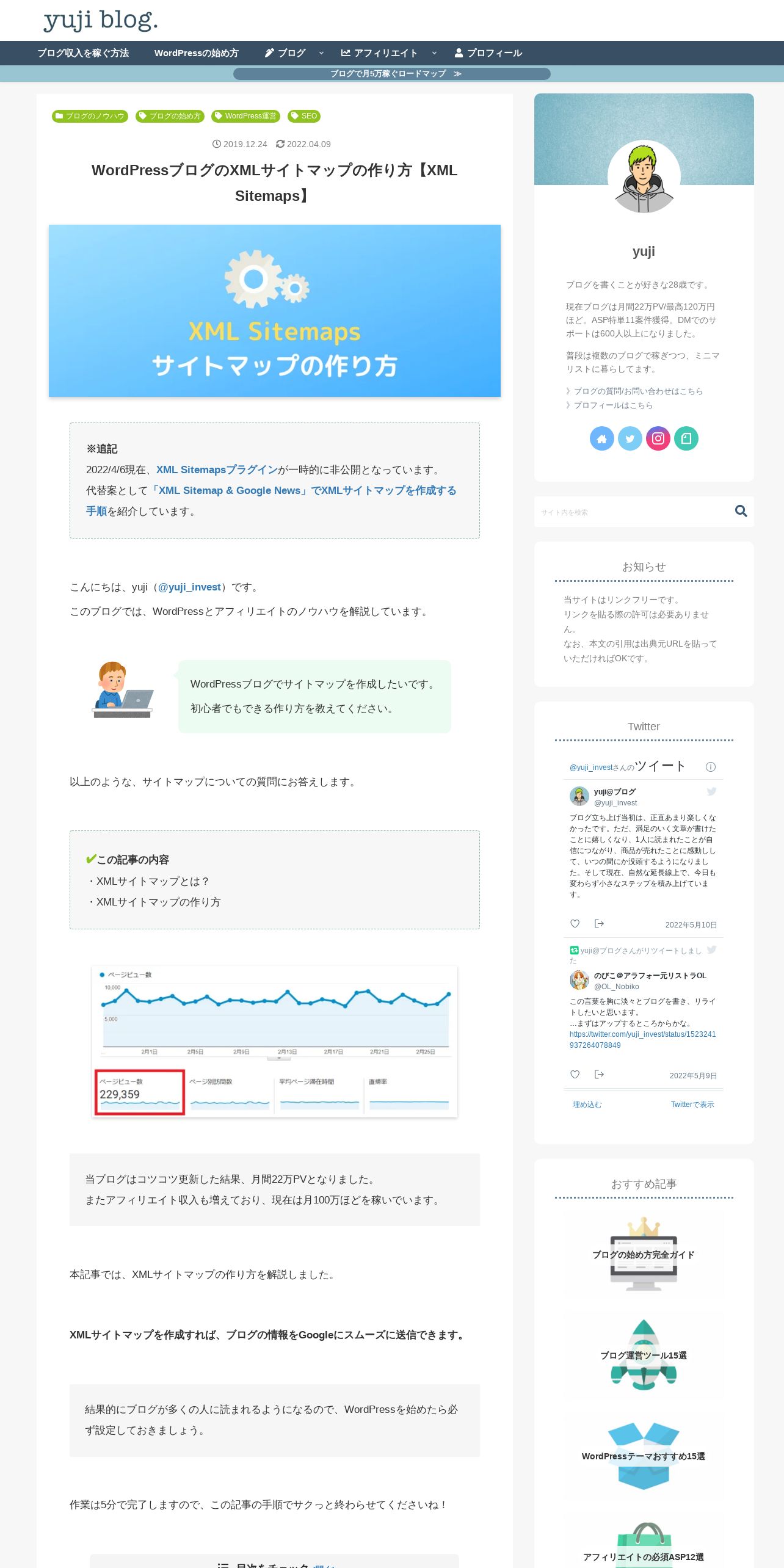Open the ブログ収入を稼ぐ方法 menu item
784x1568 pixels.
(83, 53)
